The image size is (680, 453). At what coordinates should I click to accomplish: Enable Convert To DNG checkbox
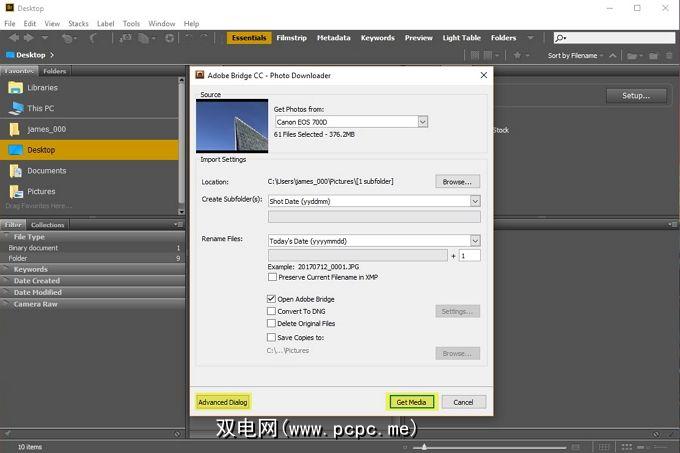tap(271, 311)
